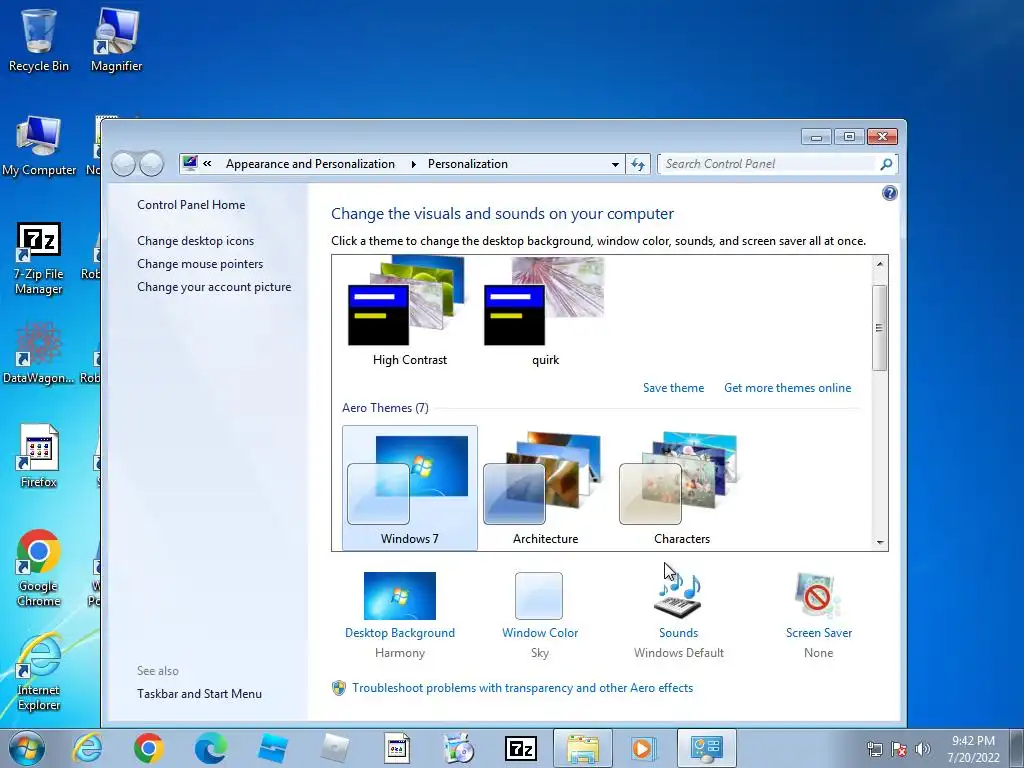Click the Refresh button beside address bar
The image size is (1024, 768).
637,164
